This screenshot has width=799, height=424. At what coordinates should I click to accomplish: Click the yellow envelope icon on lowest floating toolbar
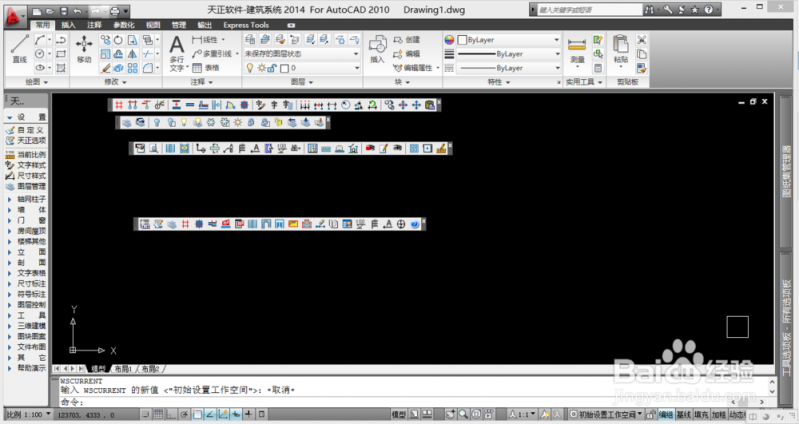point(293,224)
